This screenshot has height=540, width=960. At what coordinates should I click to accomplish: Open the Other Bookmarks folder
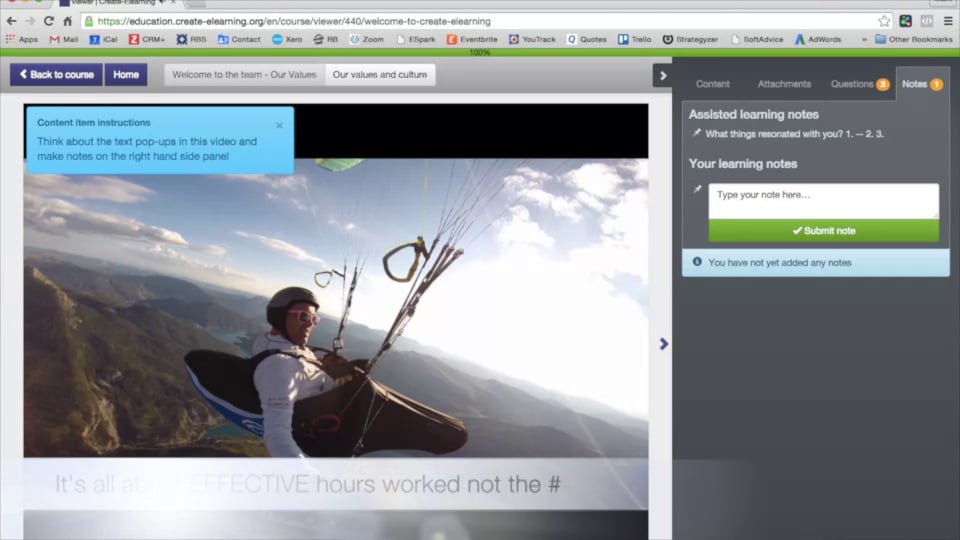click(x=913, y=39)
